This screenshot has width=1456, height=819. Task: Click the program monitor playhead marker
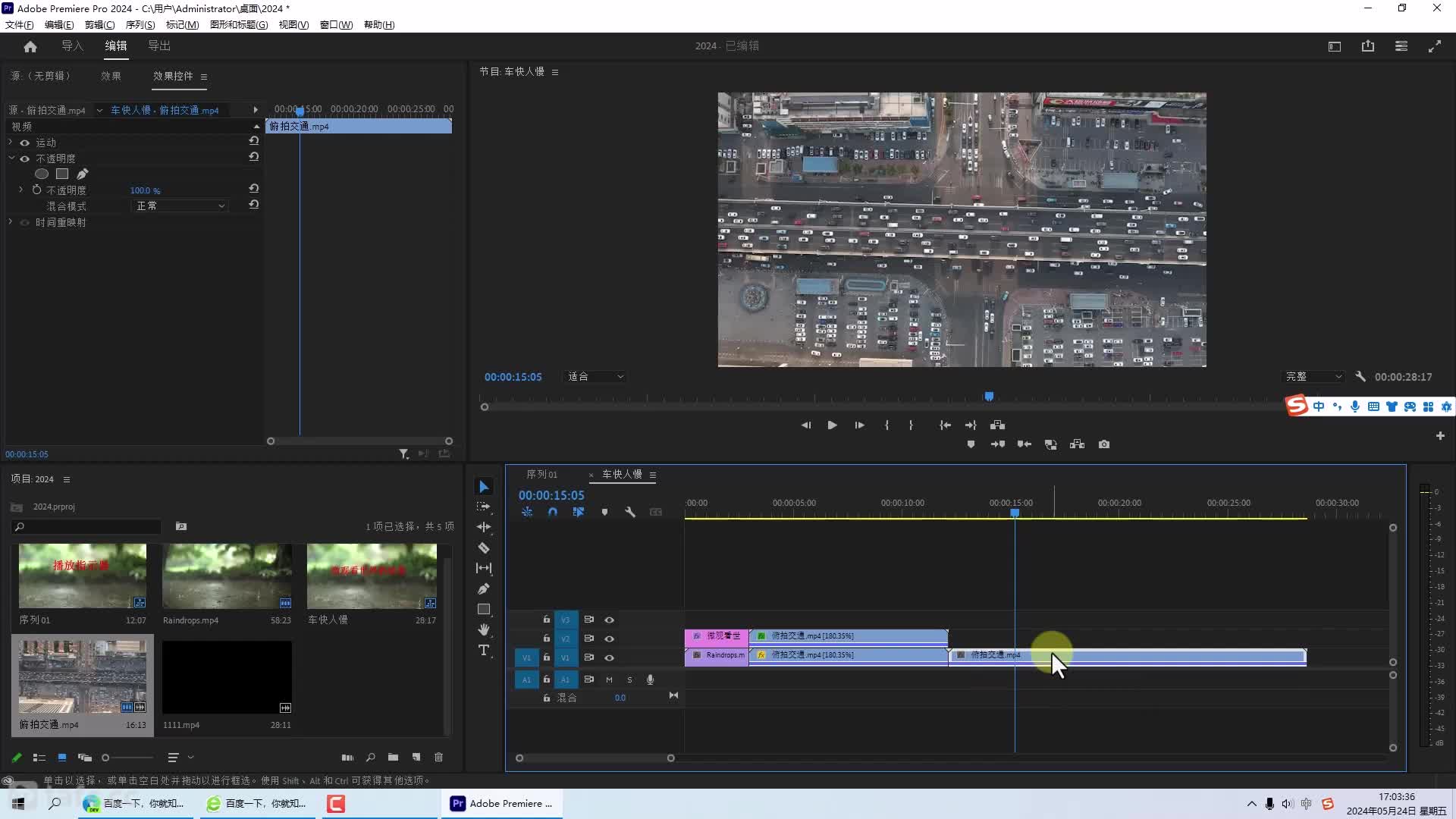pyautogui.click(x=989, y=397)
